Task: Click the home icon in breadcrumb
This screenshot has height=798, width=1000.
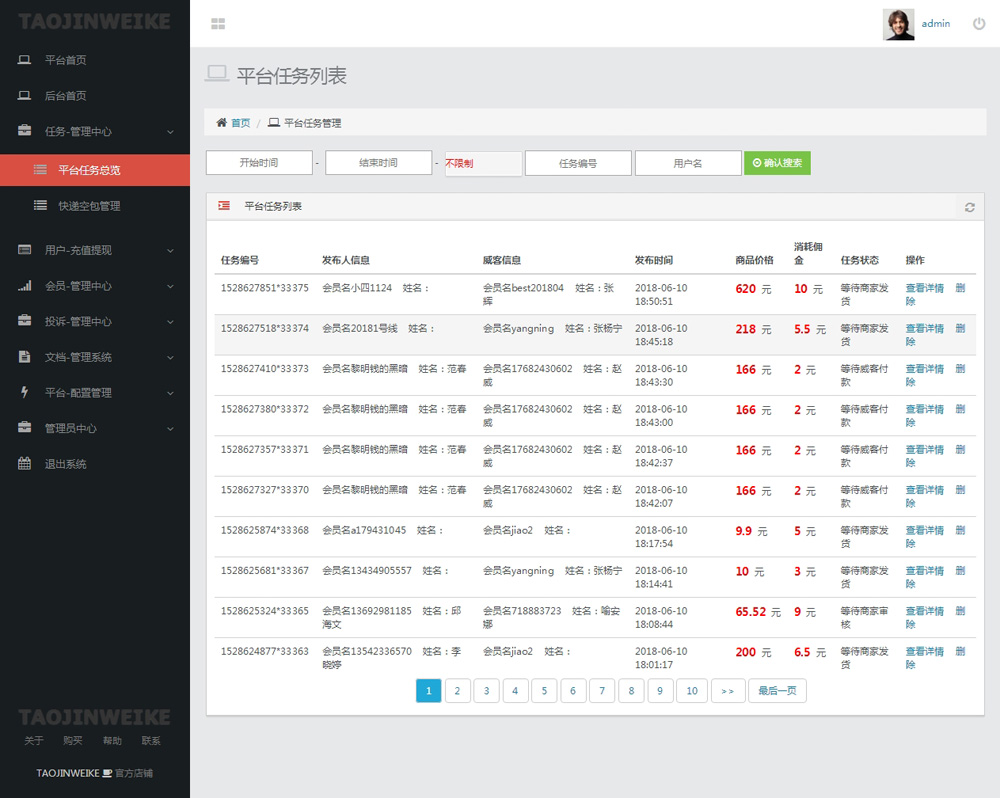Action: pyautogui.click(x=222, y=123)
